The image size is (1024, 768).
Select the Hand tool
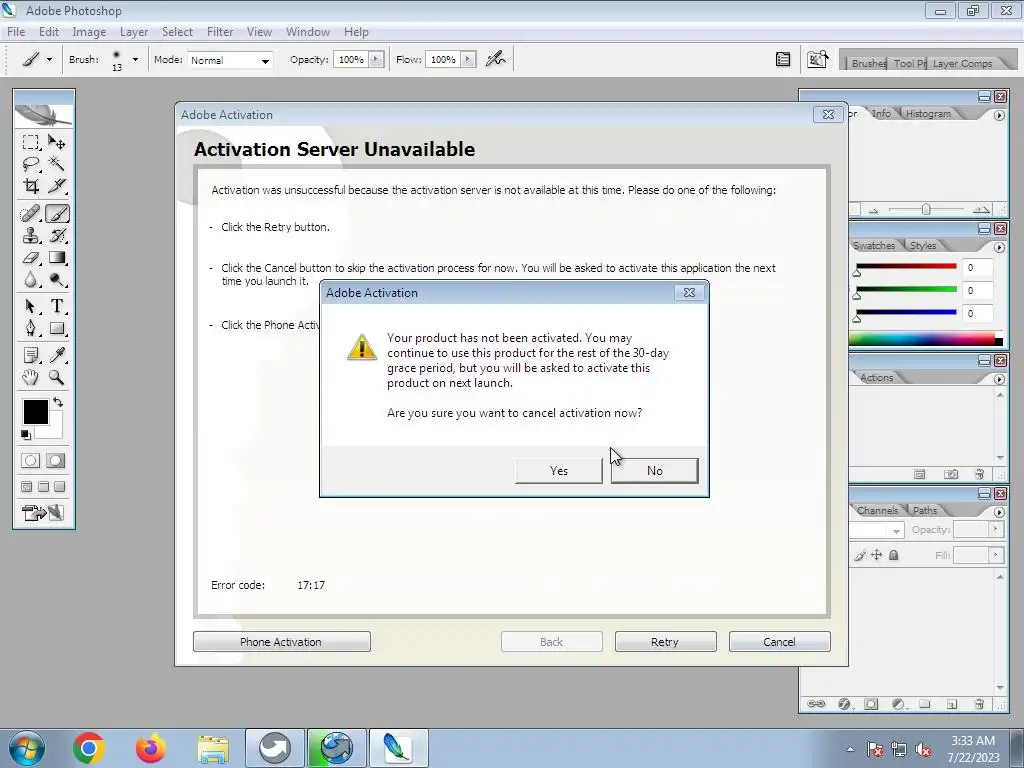pos(30,377)
